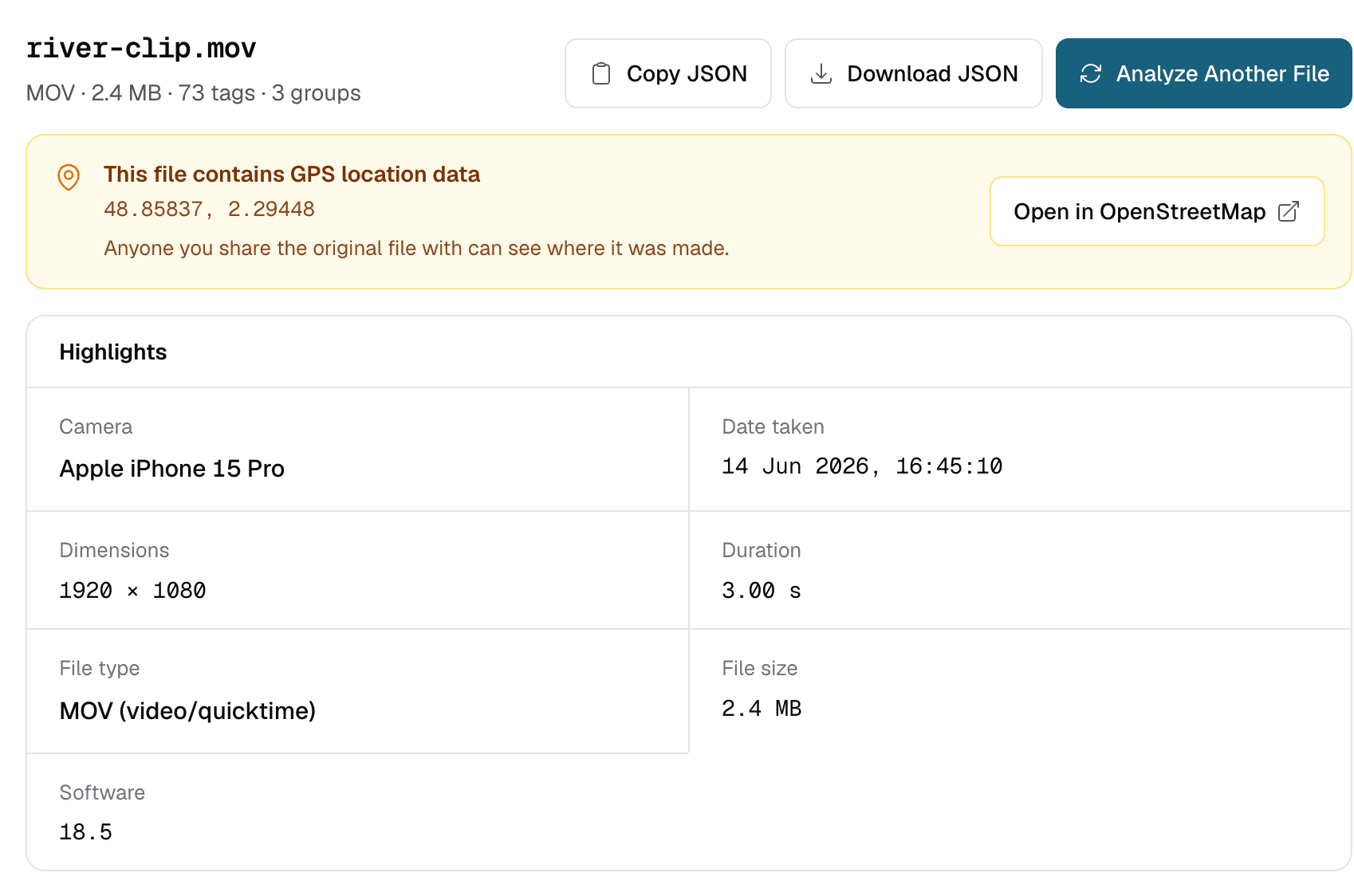The height and width of the screenshot is (896, 1354).
Task: Click the download arrow icon
Action: [821, 74]
